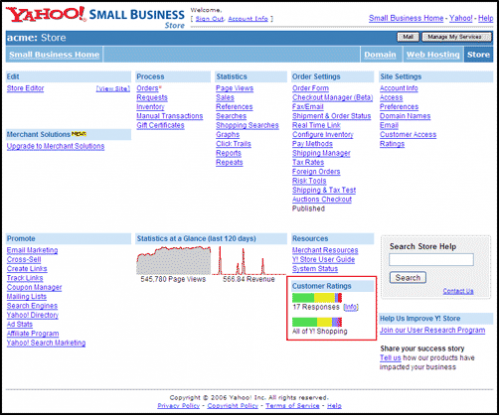The width and height of the screenshot is (500, 417).
Task: Open the Mailing Lists link
Action: coord(27,297)
